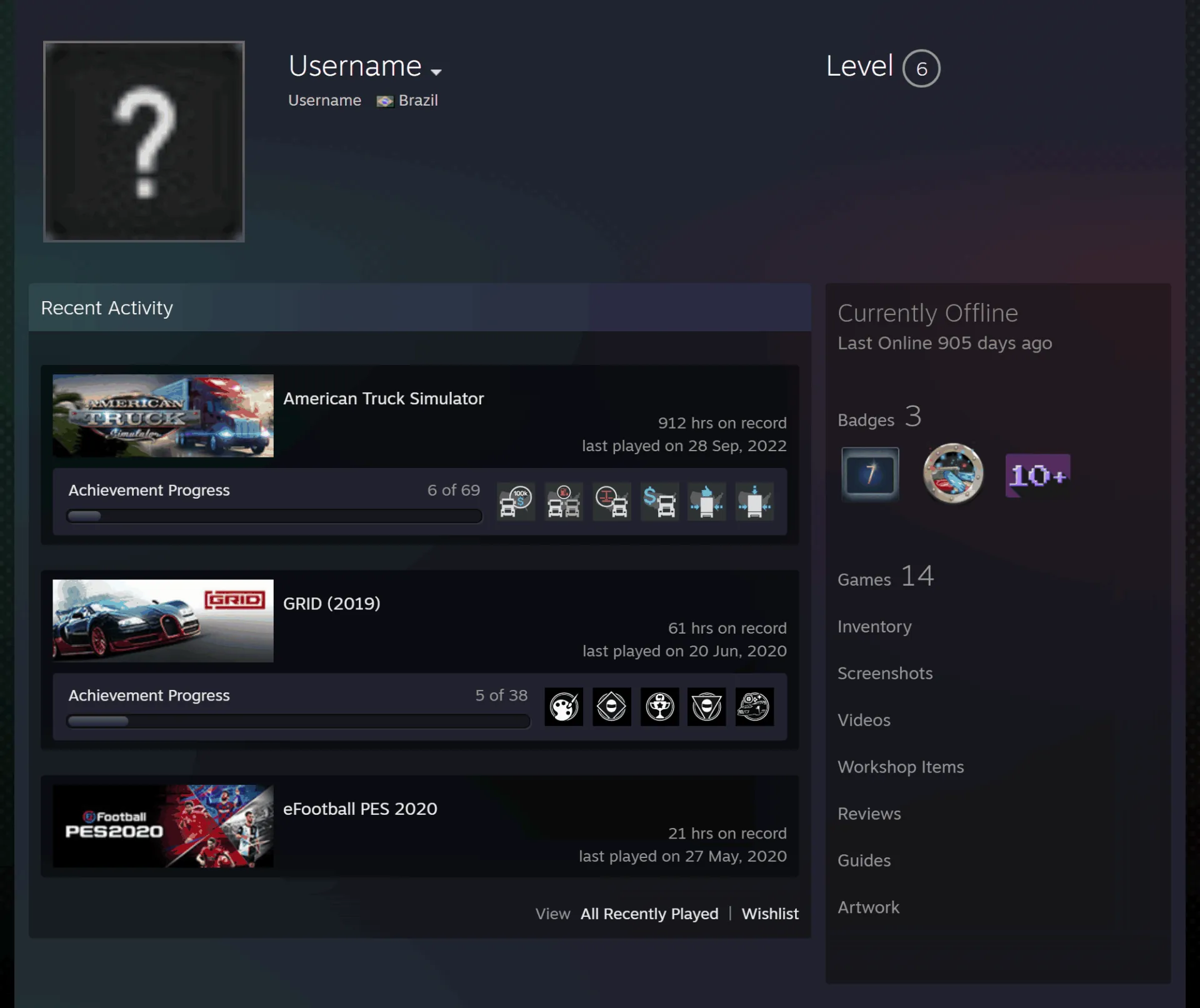Open the round porthole badge
The height and width of the screenshot is (1008, 1200).
pyautogui.click(x=953, y=474)
